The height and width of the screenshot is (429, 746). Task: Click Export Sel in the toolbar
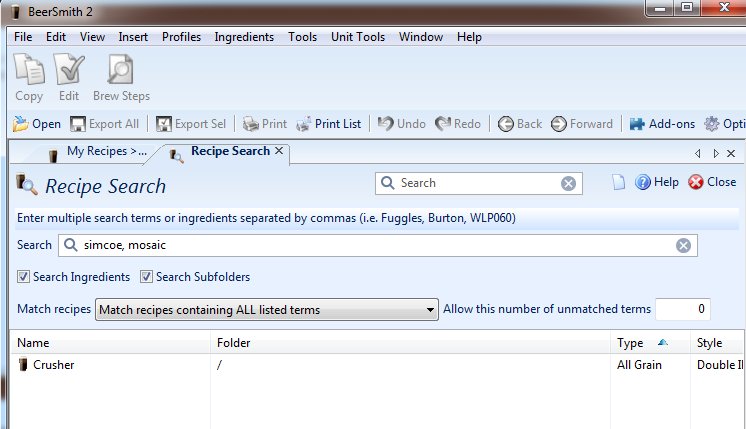coord(191,124)
